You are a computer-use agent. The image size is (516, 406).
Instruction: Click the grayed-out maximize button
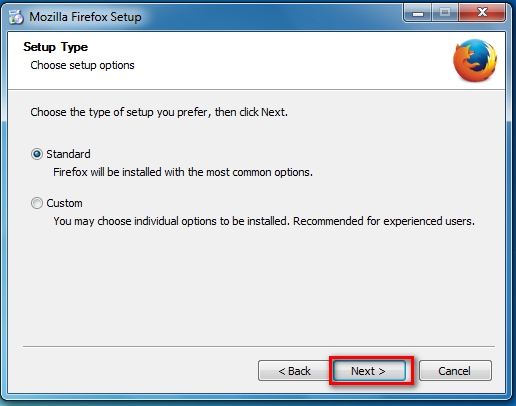pyautogui.click(x=445, y=13)
